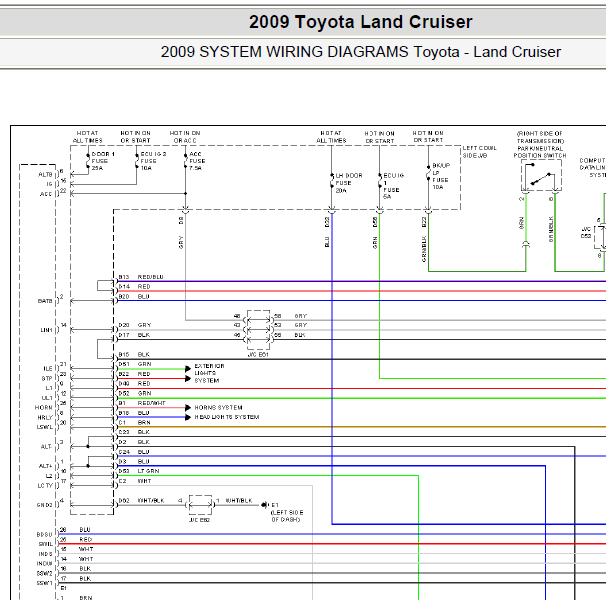The image size is (606, 600).
Task: Click the 'ACC' terminal label at pin 22
Action: 46,194
